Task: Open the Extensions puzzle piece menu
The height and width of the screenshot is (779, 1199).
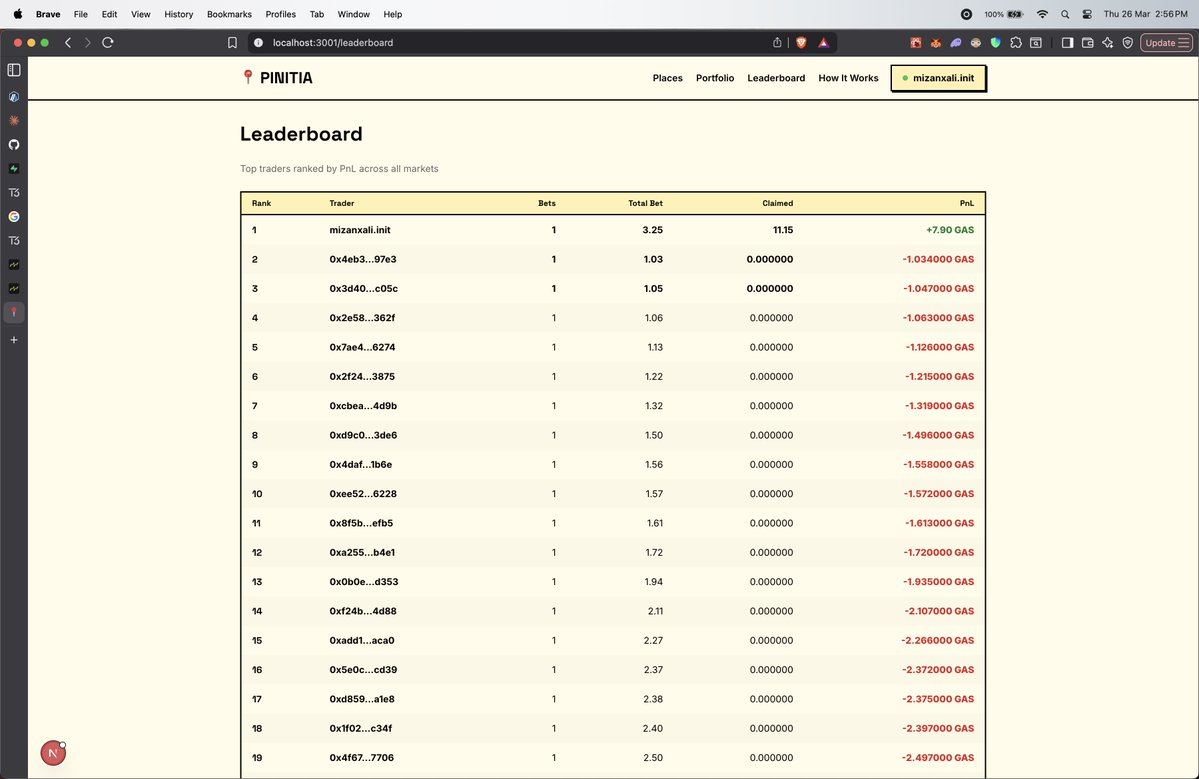Action: (1015, 43)
